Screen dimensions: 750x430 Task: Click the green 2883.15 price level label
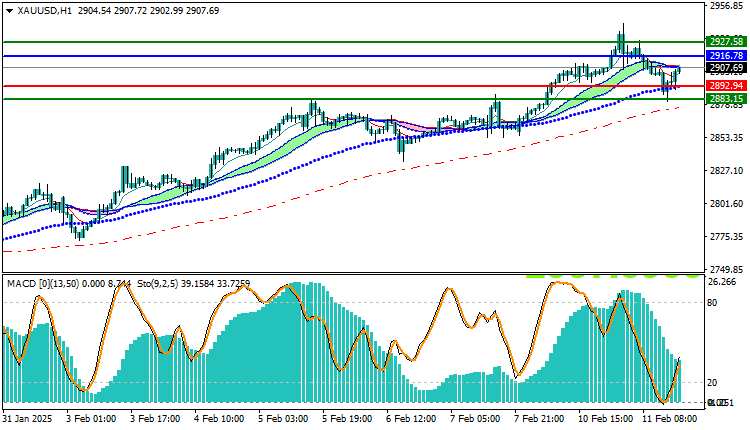(x=727, y=99)
